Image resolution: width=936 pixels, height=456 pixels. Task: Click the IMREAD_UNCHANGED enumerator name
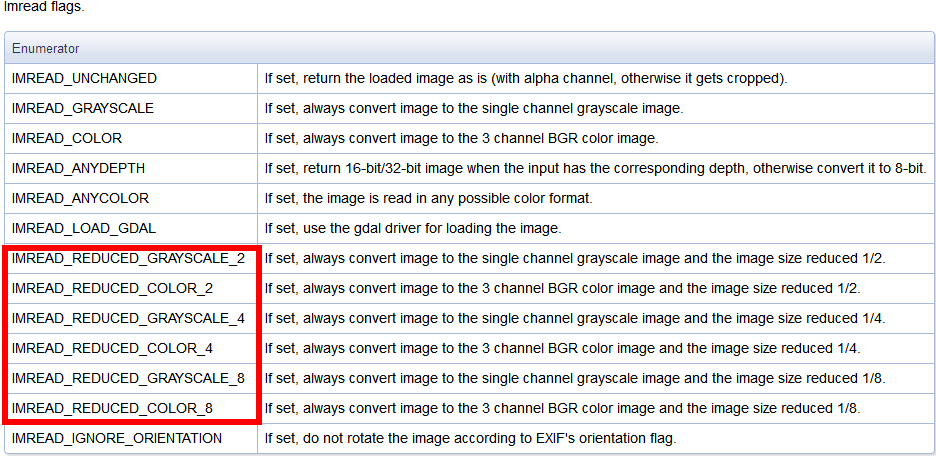(84, 78)
